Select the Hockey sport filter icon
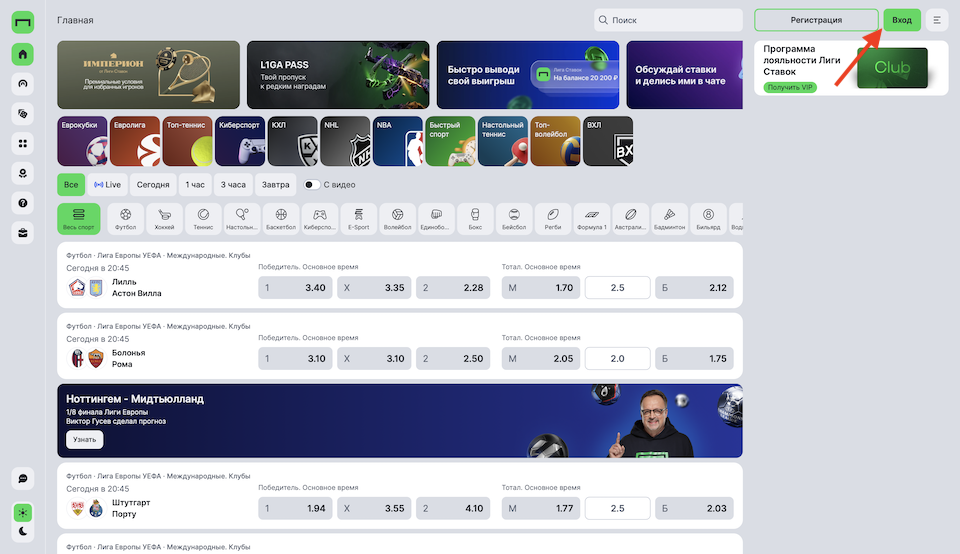Screen dimensions: 960x554 click(164, 219)
